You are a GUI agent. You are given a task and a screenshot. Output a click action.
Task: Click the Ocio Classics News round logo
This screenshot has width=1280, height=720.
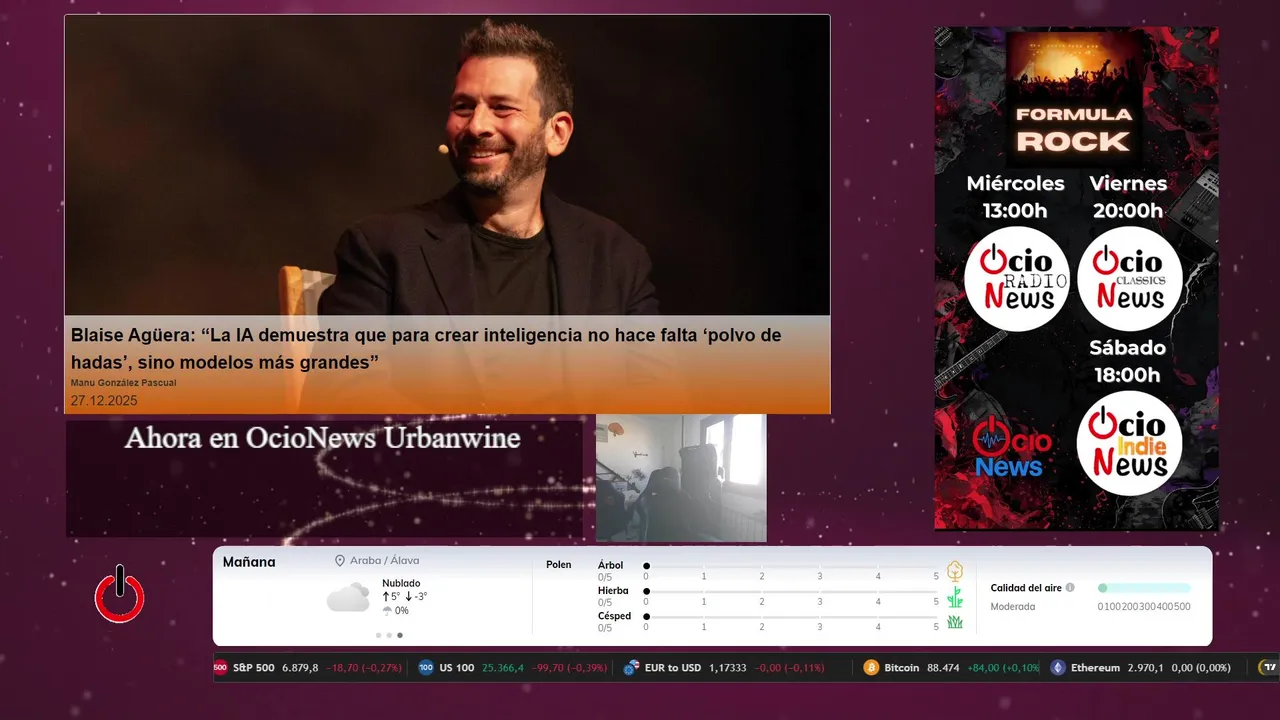[1130, 278]
